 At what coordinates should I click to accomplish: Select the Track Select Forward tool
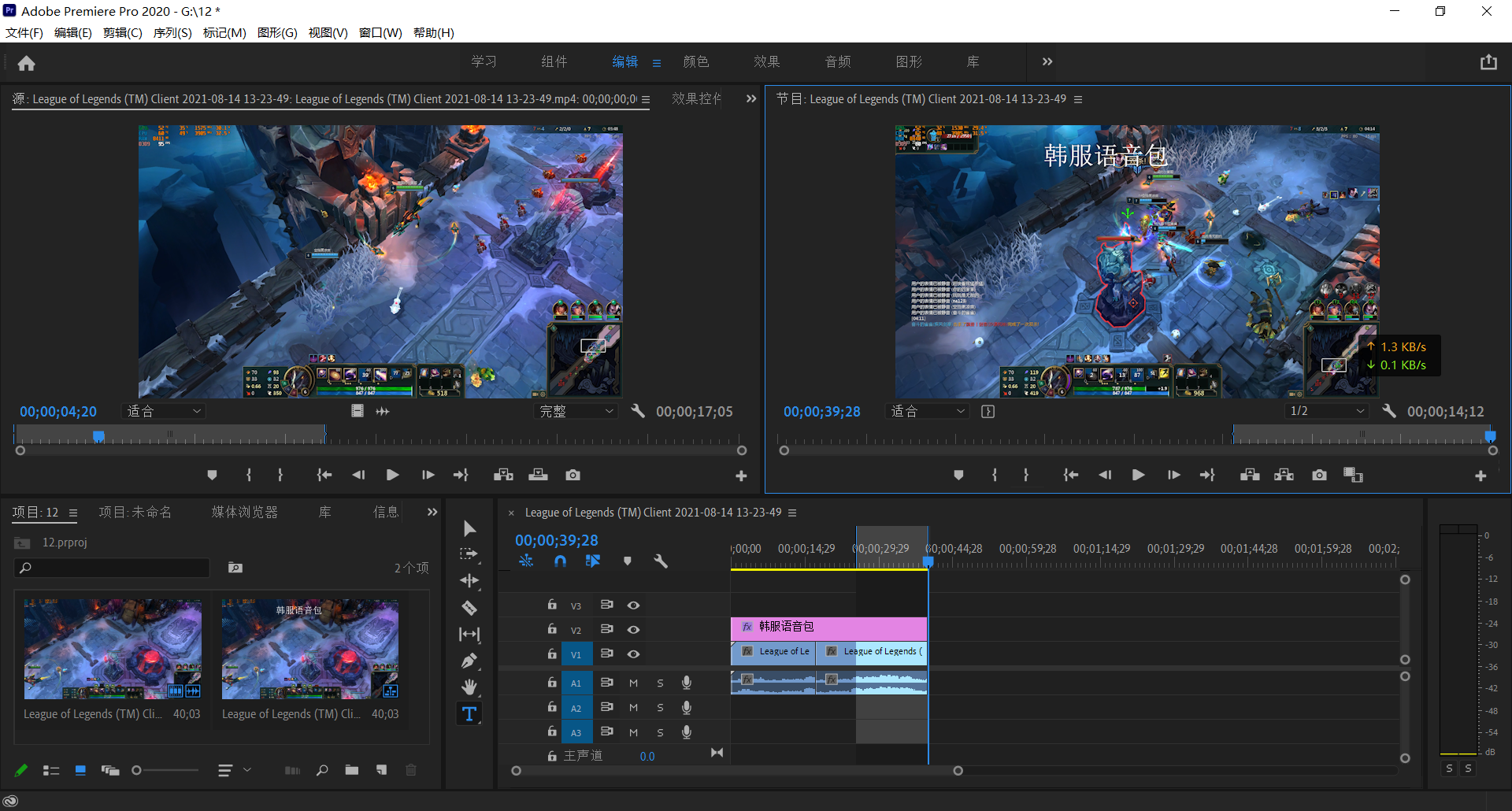[469, 554]
